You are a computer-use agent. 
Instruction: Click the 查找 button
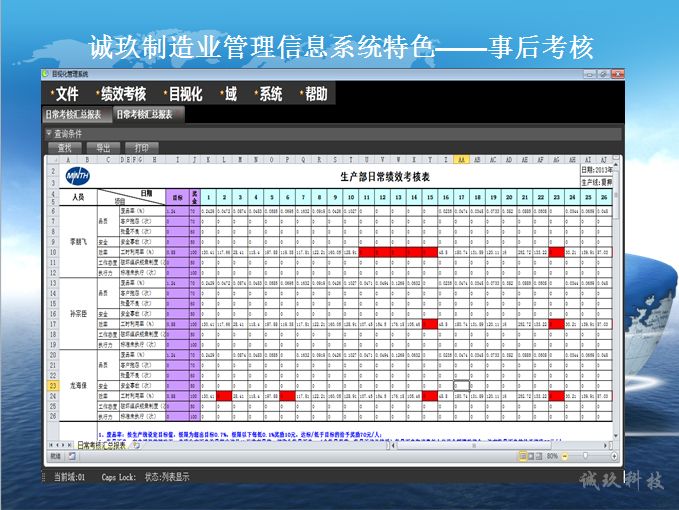click(65, 148)
